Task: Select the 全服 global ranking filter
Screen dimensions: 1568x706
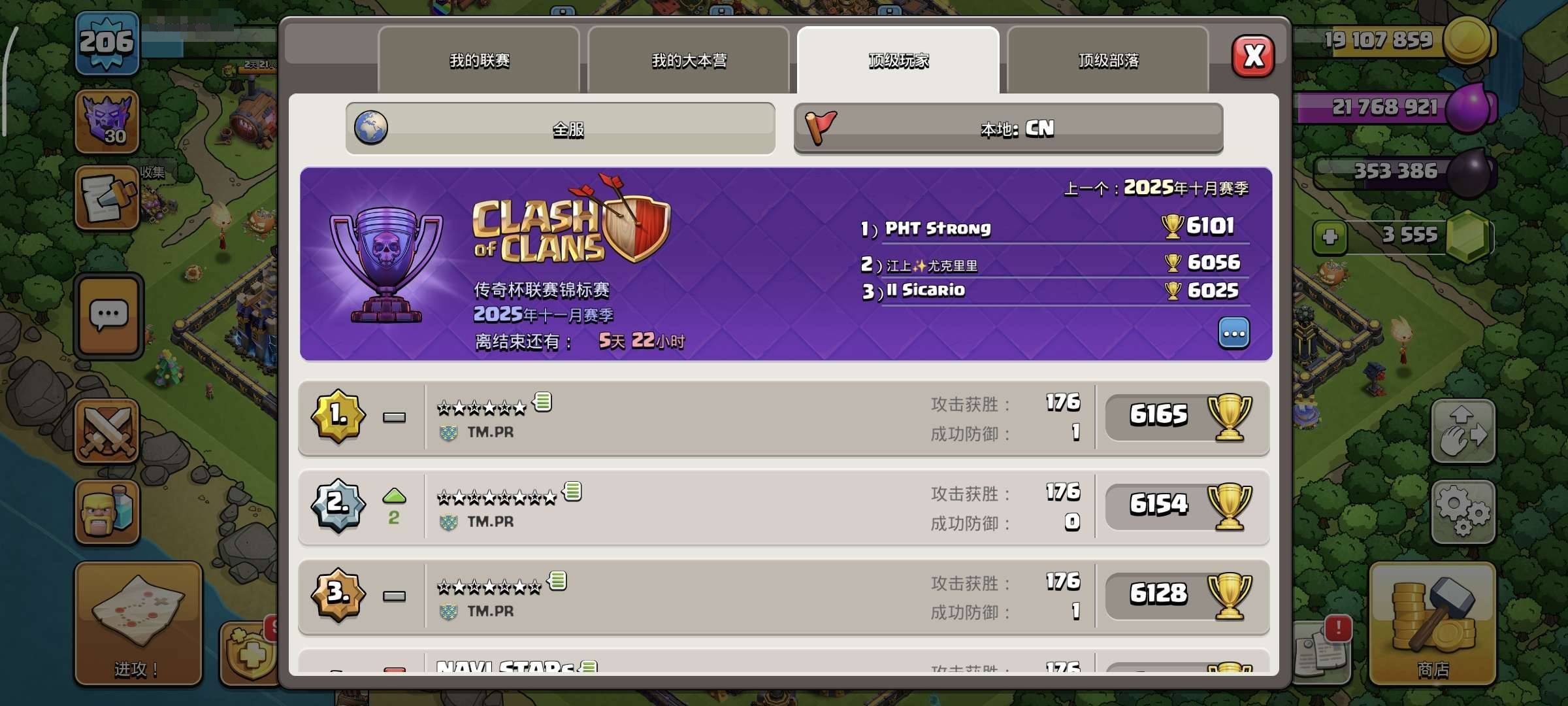Action: [x=561, y=129]
